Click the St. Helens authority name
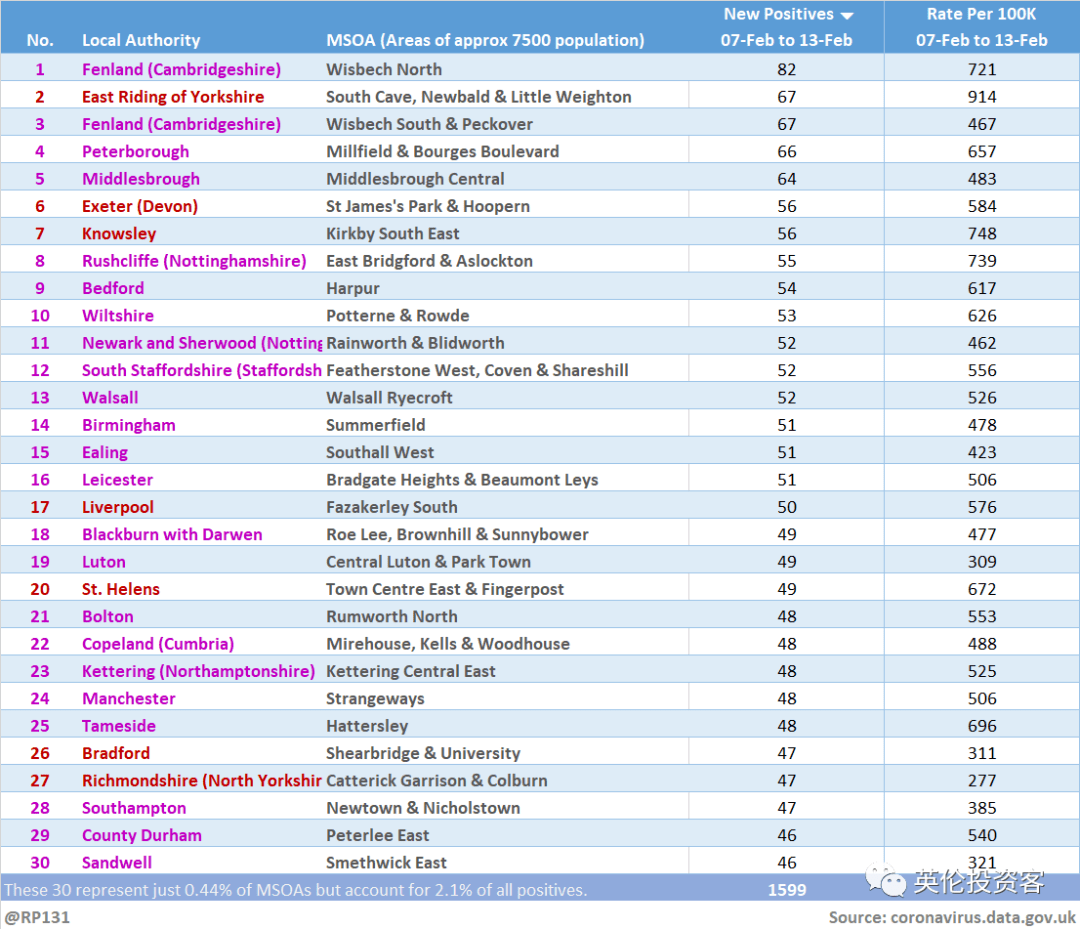 click(121, 589)
